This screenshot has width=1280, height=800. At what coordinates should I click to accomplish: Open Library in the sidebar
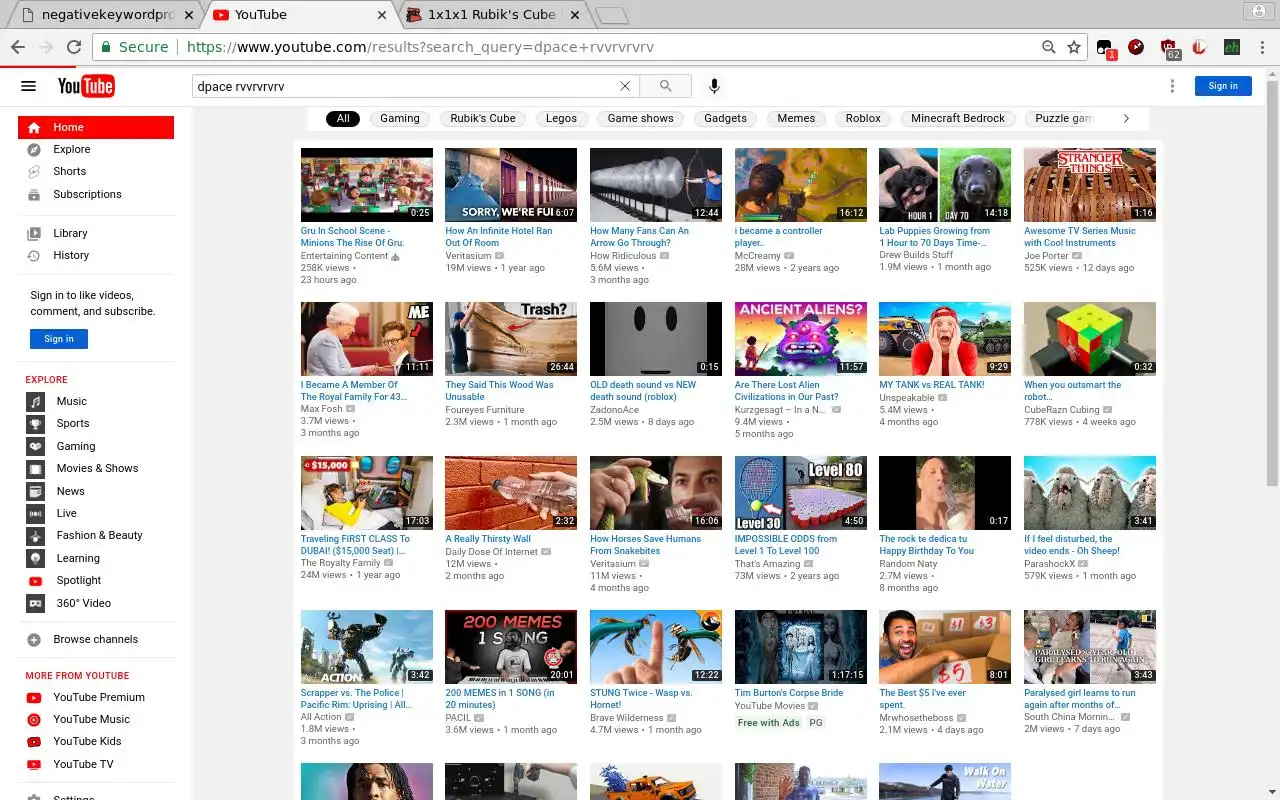click(x=96, y=233)
